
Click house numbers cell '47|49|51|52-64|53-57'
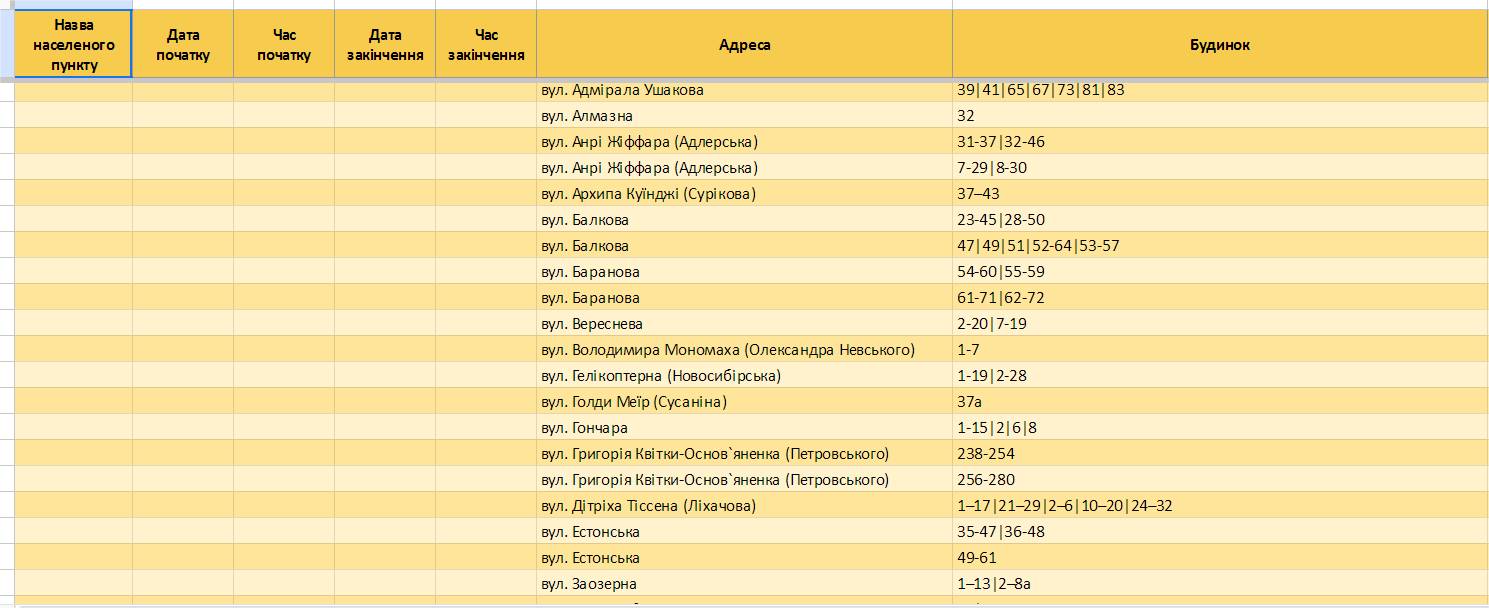[x=1220, y=245]
